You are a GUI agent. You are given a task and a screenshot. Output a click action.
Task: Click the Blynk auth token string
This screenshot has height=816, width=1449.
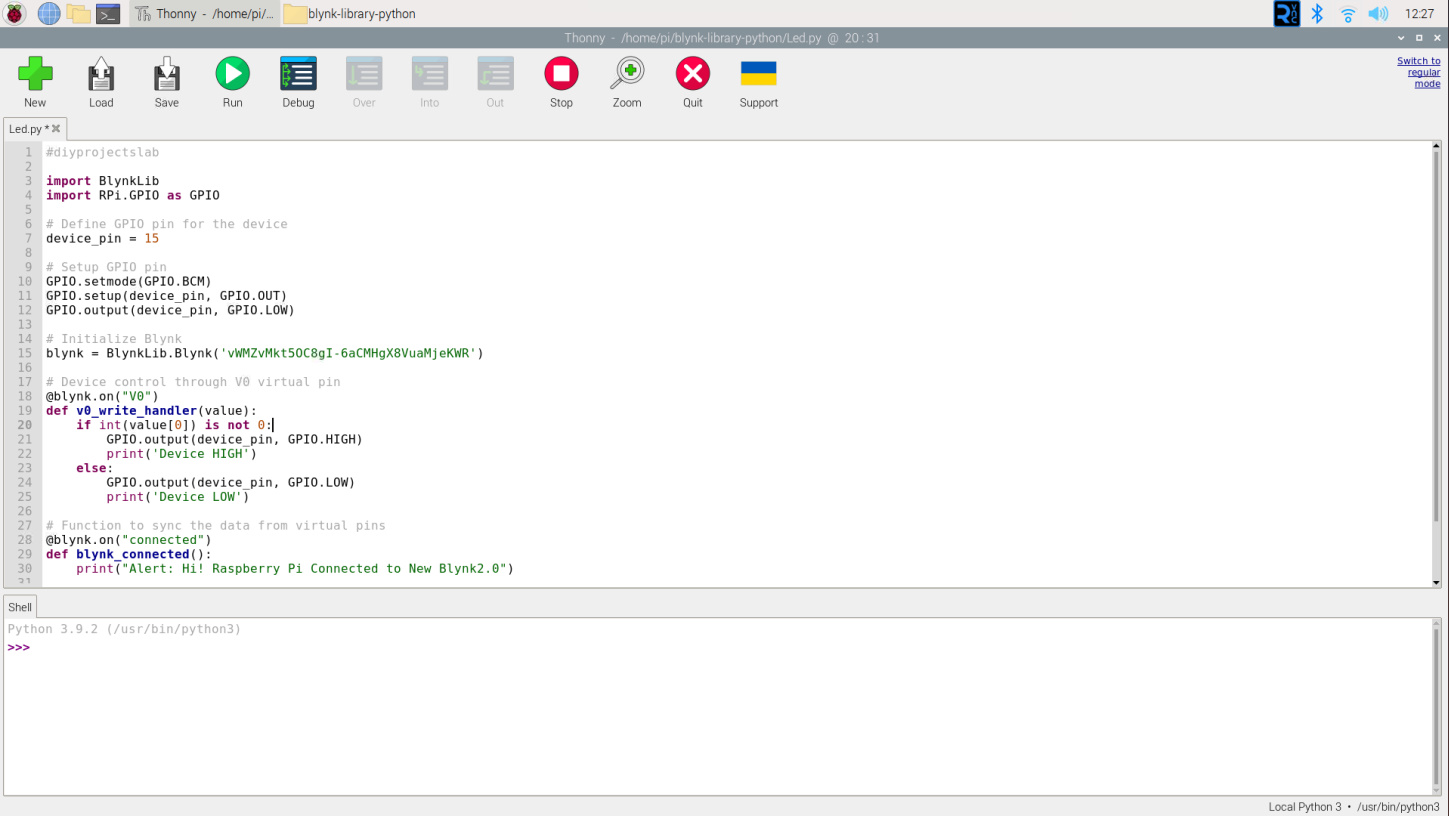click(x=348, y=353)
